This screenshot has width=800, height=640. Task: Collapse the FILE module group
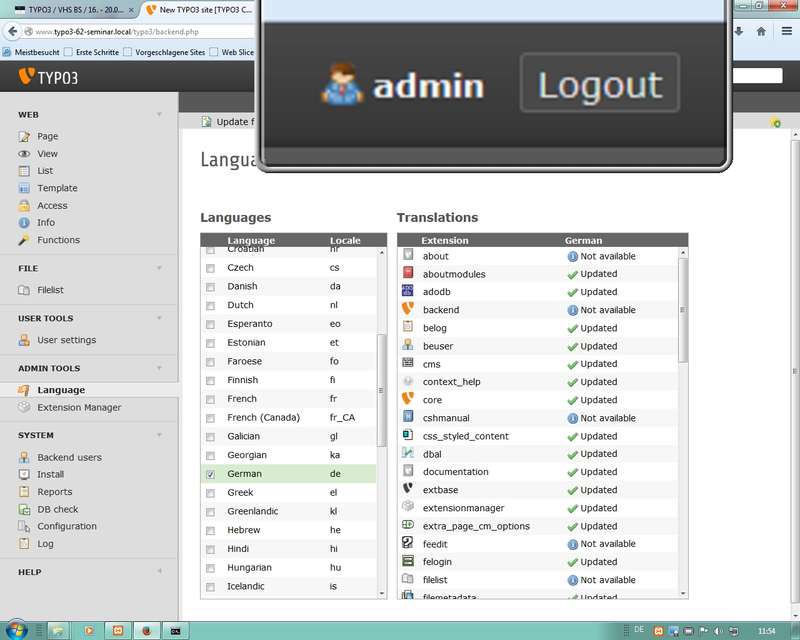click(159, 268)
